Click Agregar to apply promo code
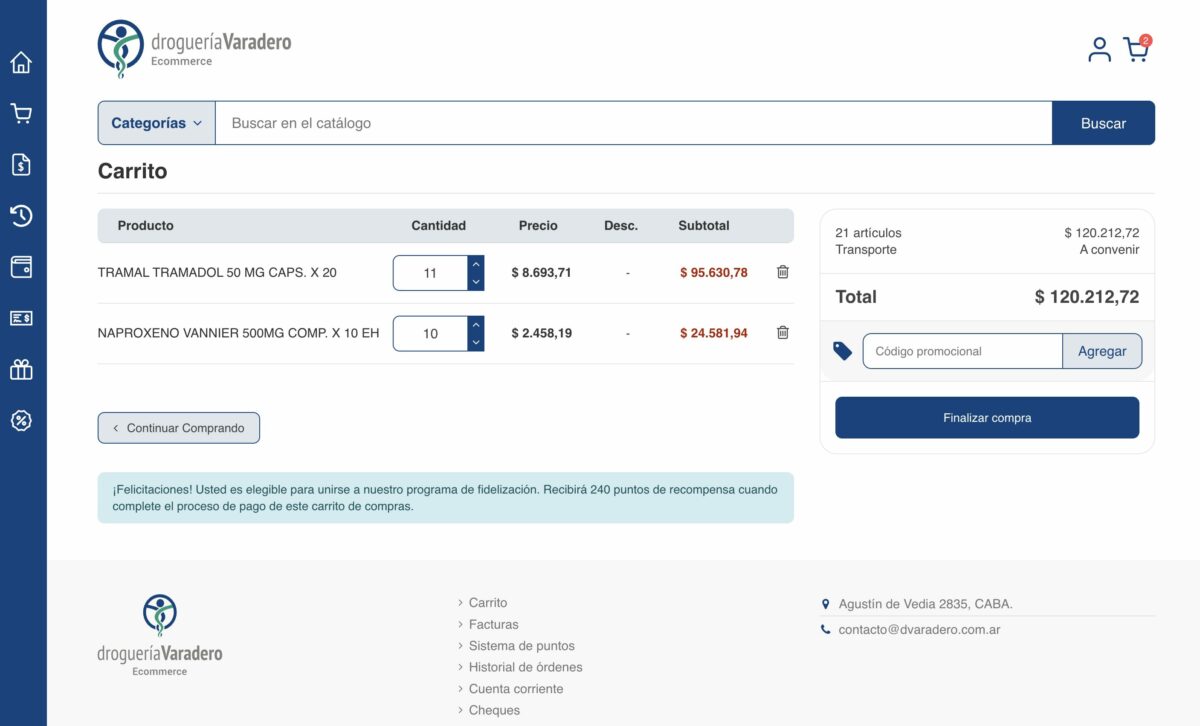The image size is (1200, 726). 1102,351
